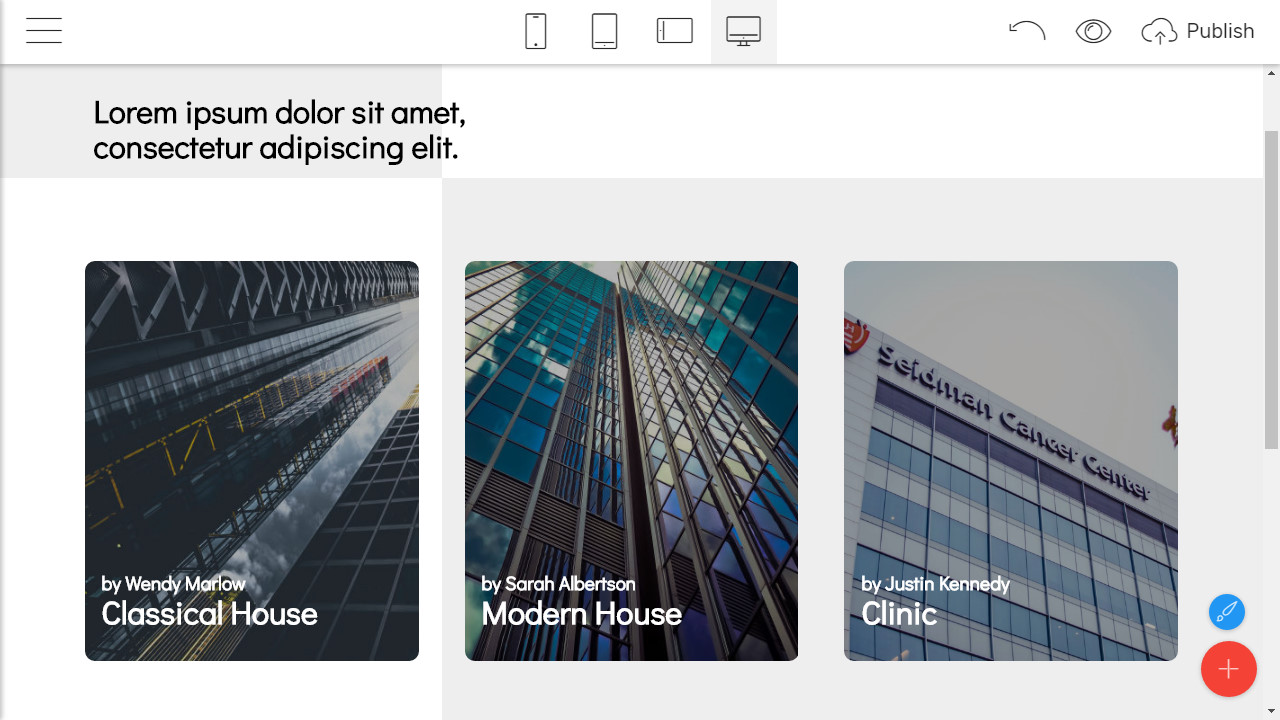The image size is (1280, 720).
Task: Select the 'by Justin Kennedy' caption
Action: (935, 583)
